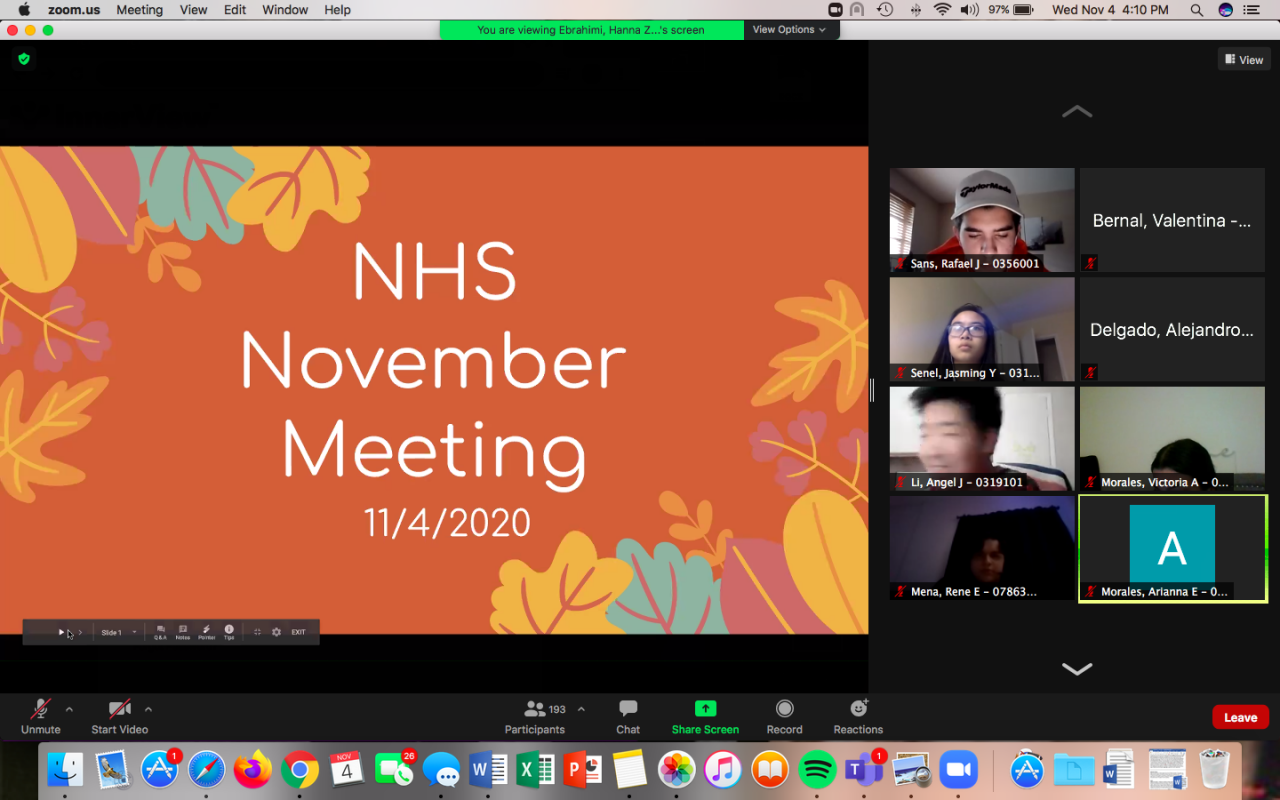Open Spotify from the Dock
Screen dimensions: 1280x800
[817, 769]
